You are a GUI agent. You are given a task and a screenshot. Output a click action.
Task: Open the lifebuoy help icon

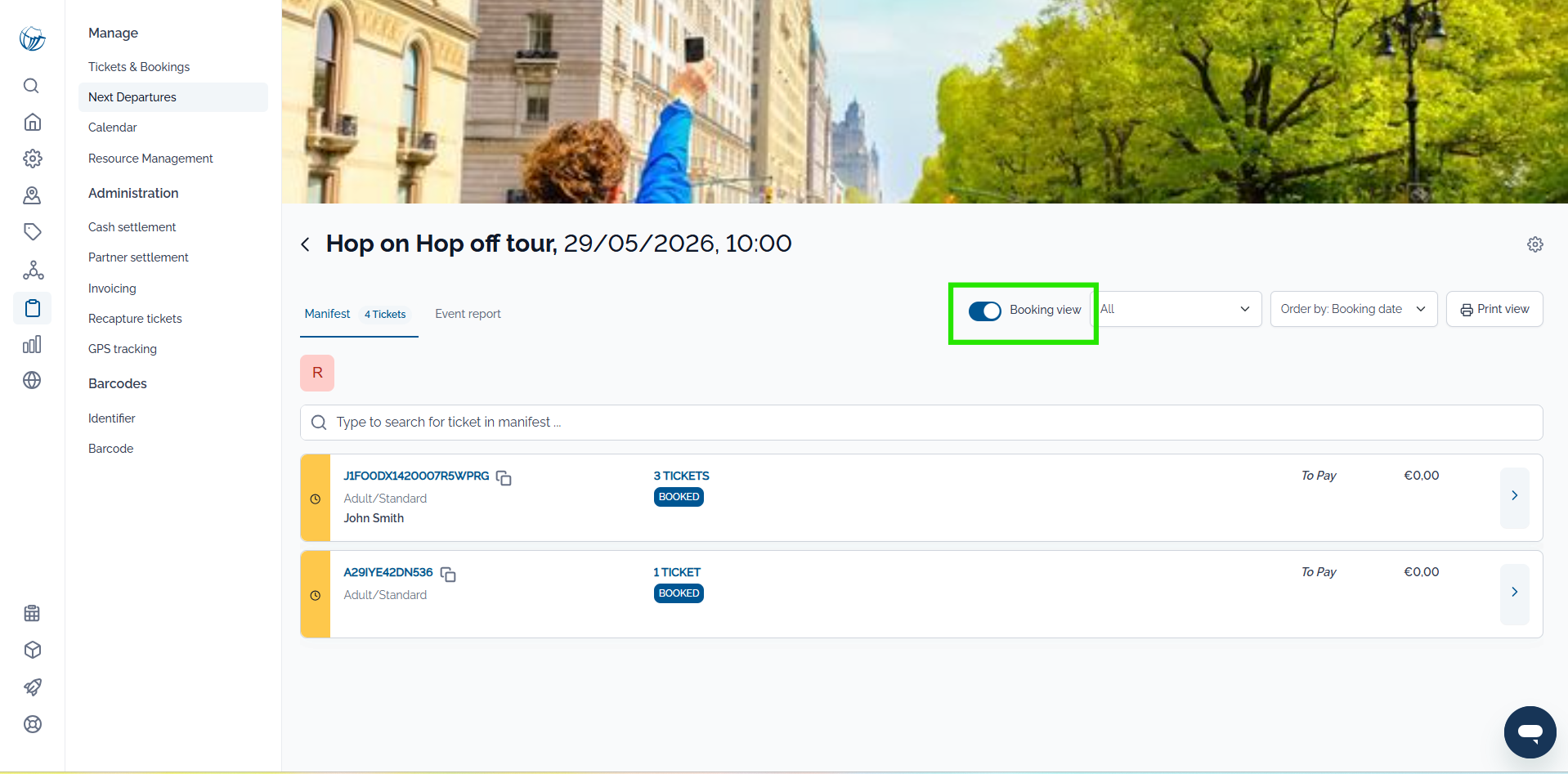[33, 724]
